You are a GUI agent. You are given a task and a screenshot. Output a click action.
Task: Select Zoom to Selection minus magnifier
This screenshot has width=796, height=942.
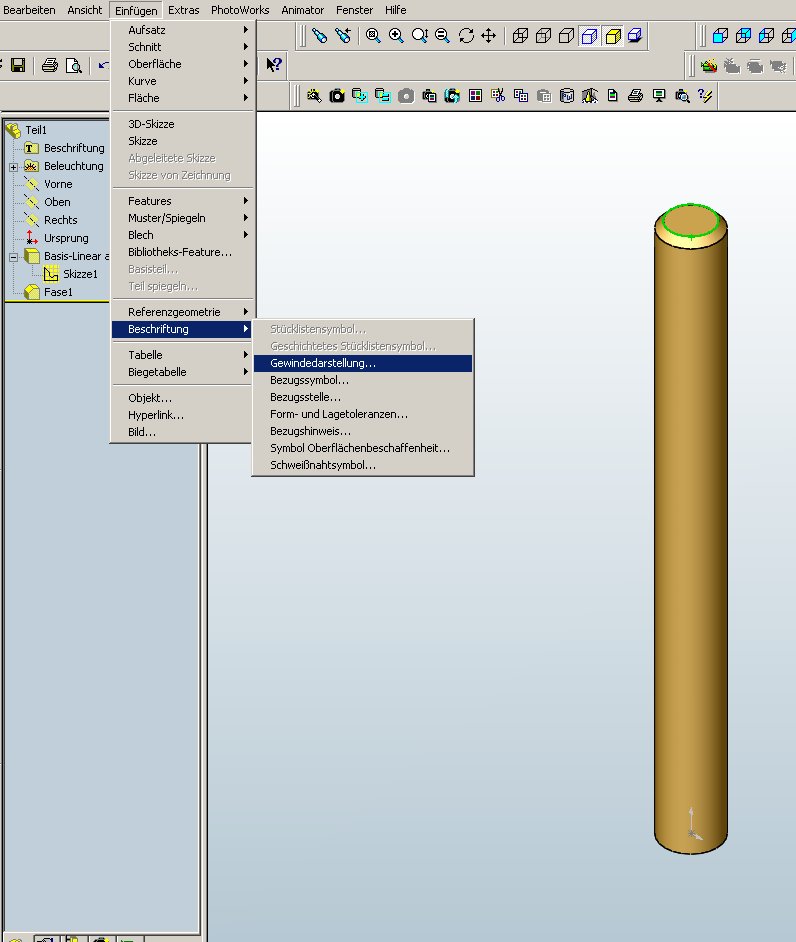(442, 35)
